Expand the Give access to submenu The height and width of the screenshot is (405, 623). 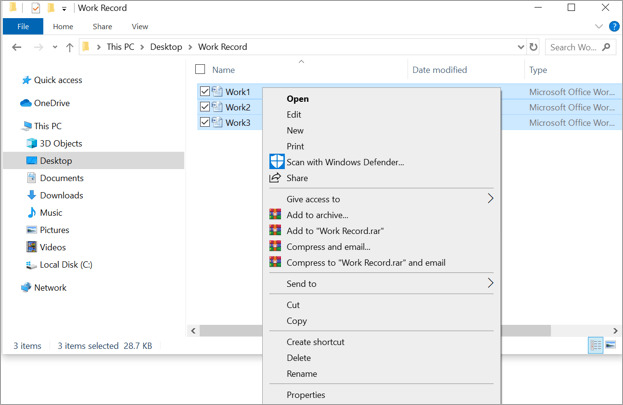490,199
